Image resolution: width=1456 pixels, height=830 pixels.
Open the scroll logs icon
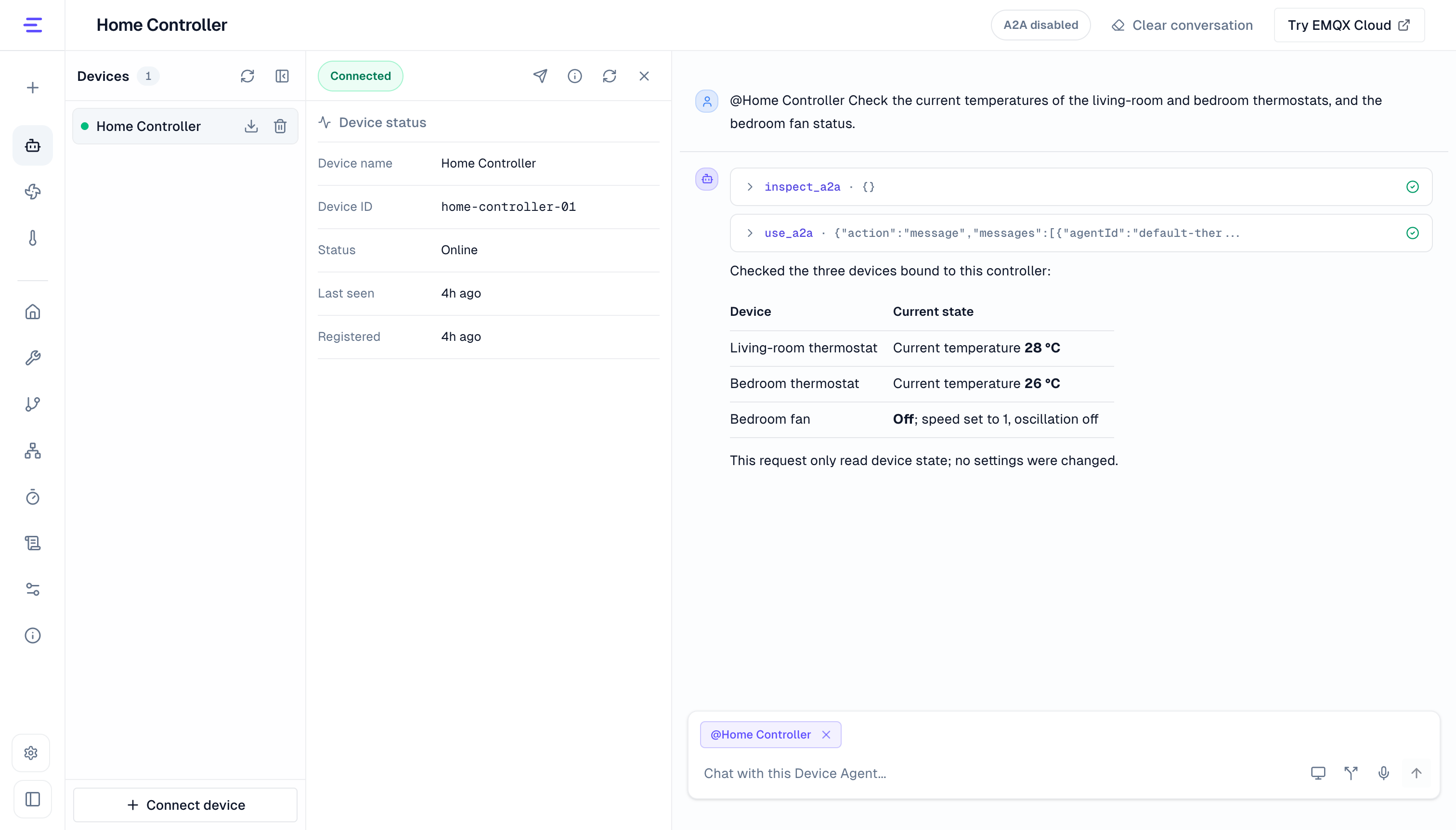32,543
